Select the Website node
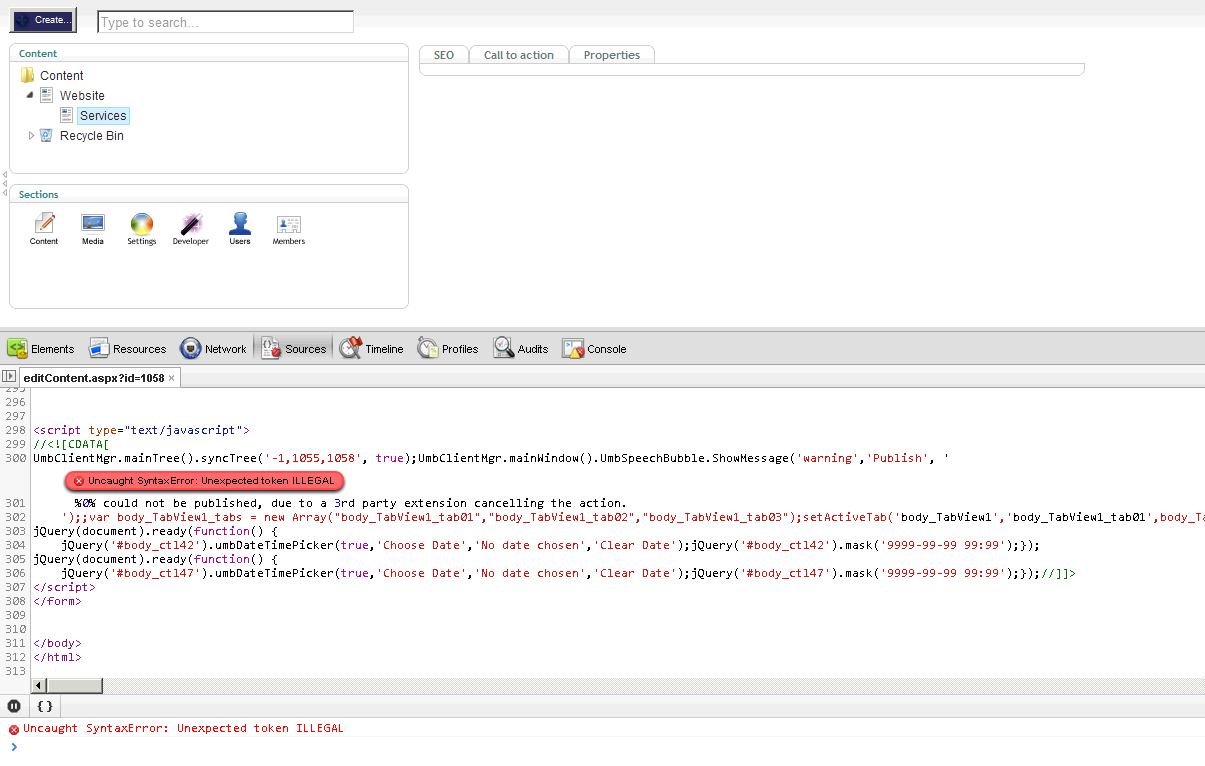This screenshot has width=1205, height=766. point(82,96)
